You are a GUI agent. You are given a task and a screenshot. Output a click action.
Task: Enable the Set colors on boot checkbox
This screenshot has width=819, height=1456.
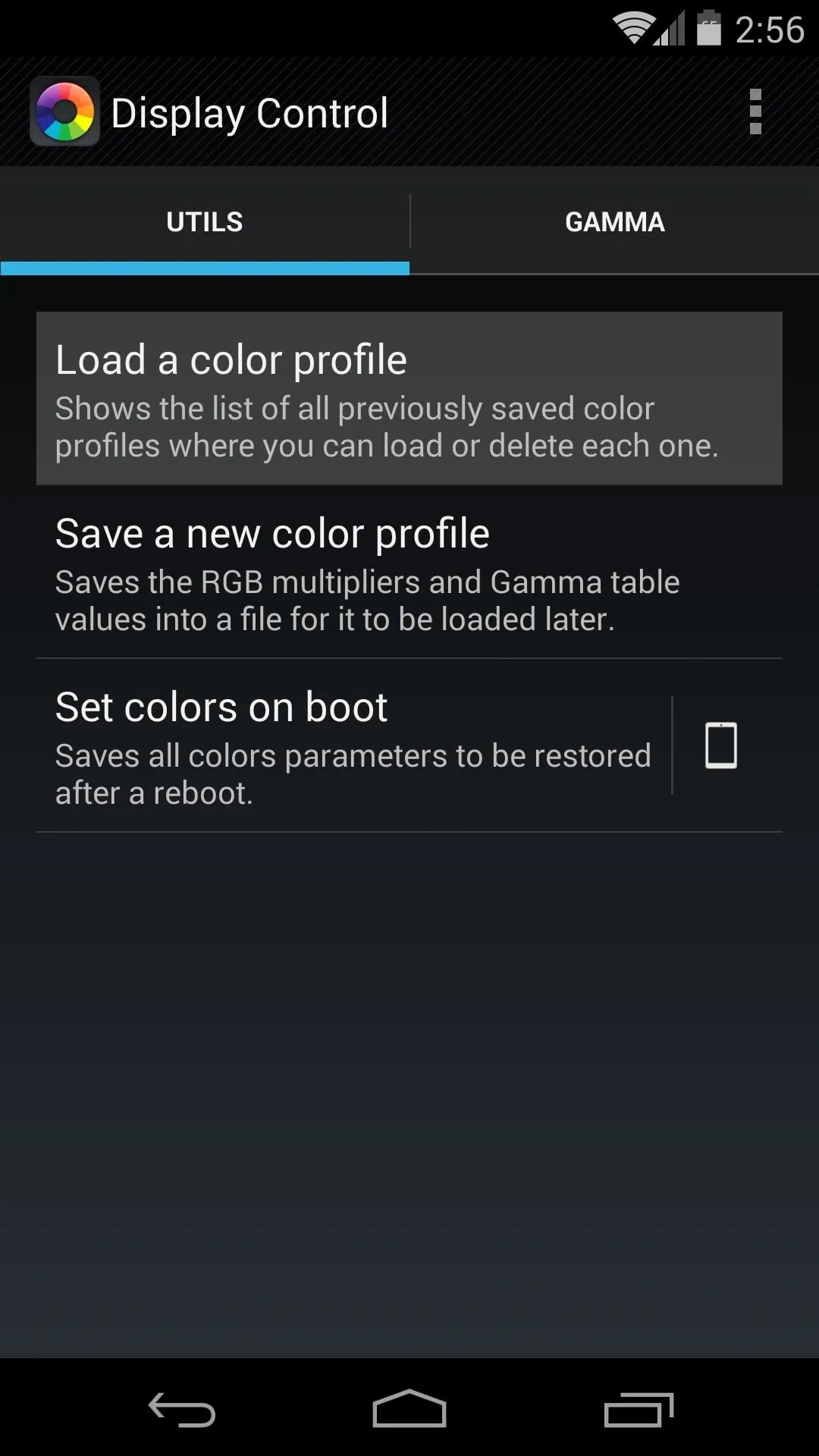[721, 745]
